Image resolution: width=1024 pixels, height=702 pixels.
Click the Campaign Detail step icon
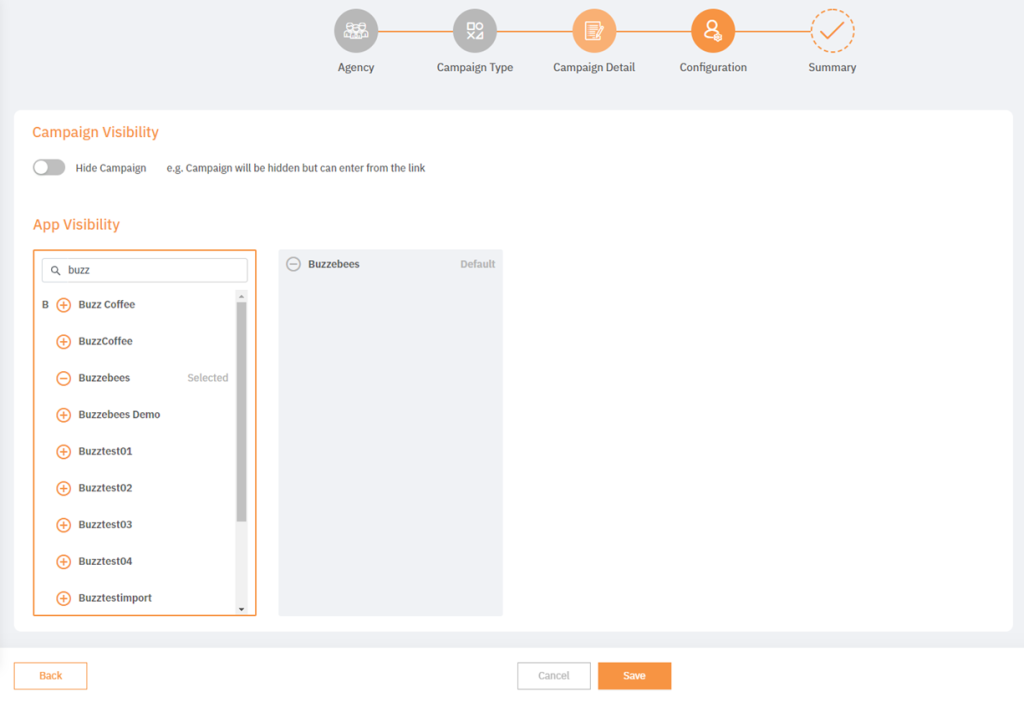tap(594, 30)
